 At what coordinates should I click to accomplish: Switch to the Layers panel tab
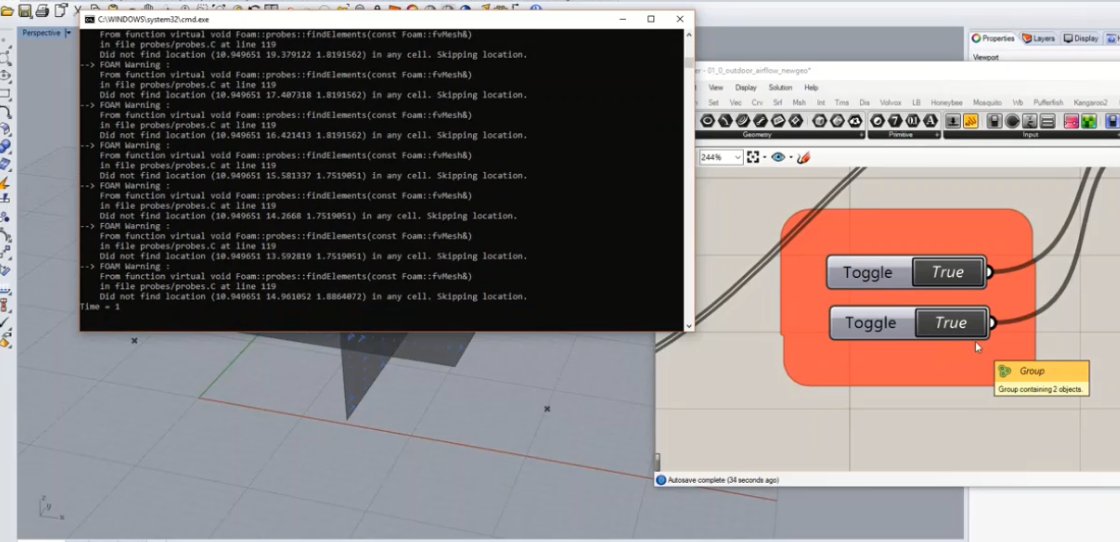pos(1038,39)
